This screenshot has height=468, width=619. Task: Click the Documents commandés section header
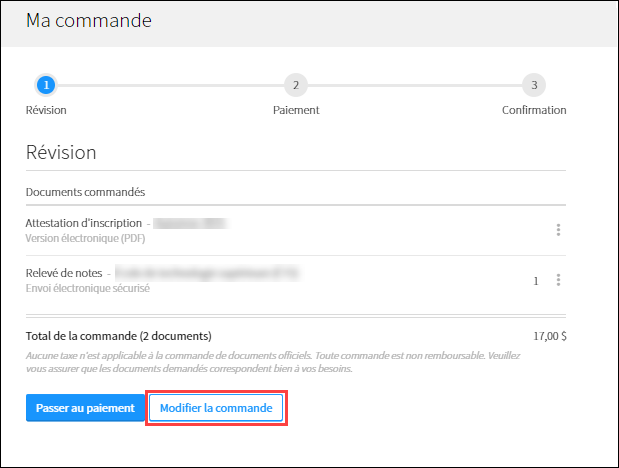click(x=85, y=192)
